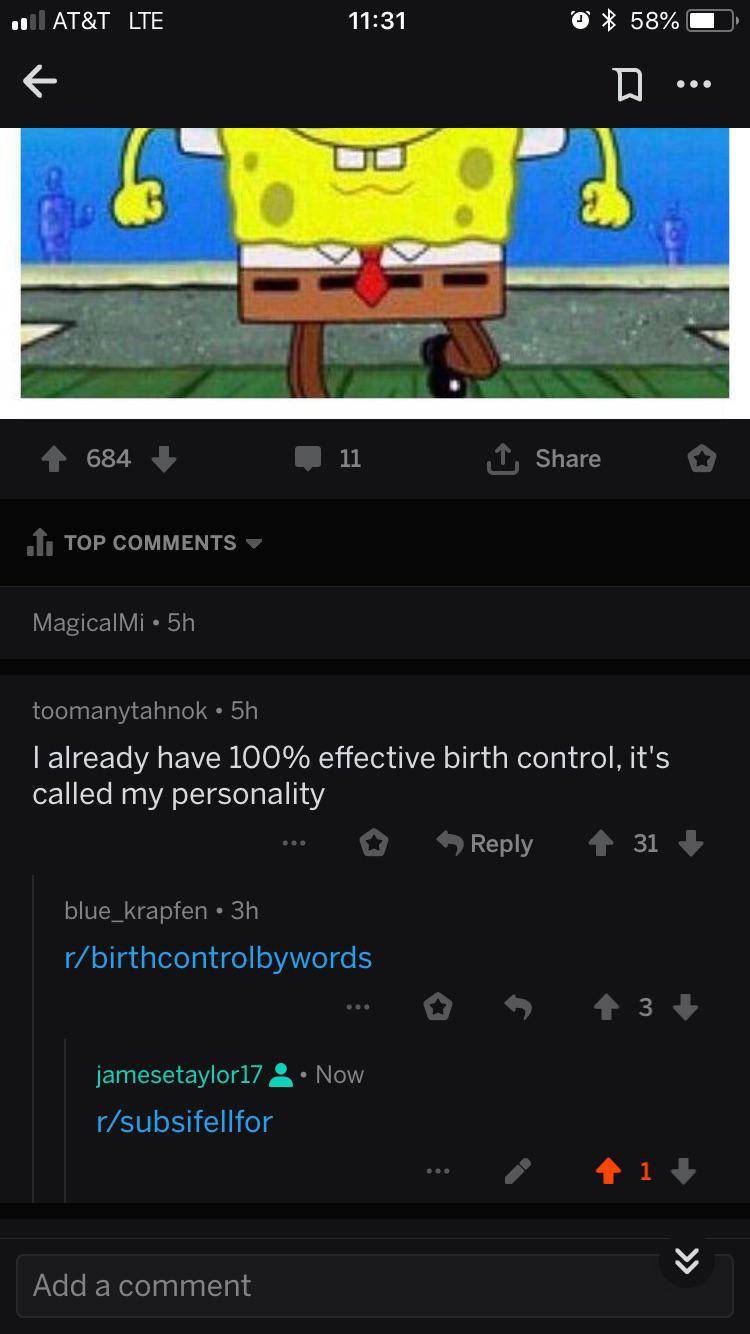Screen dimensions: 750x1334
Task: Save post with bookmark icon
Action: click(x=628, y=84)
